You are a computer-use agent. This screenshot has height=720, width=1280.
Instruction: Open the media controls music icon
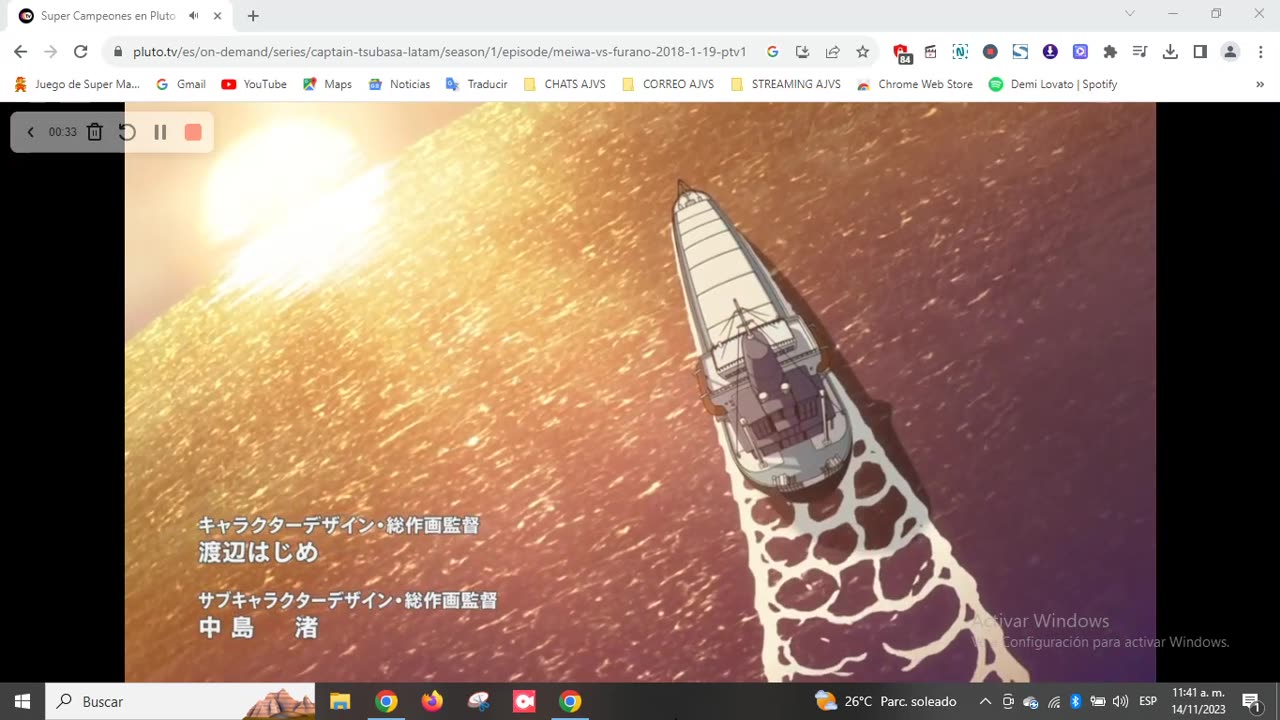click(x=1140, y=52)
